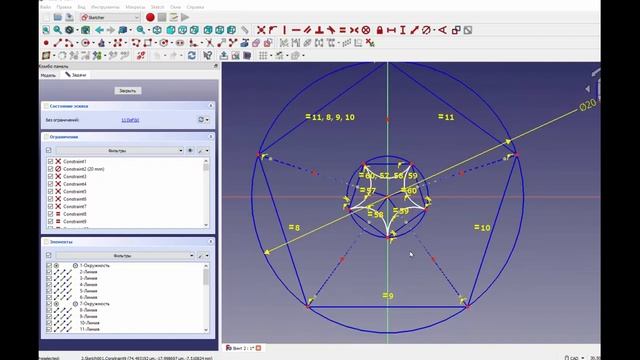The width and height of the screenshot is (640, 360).
Task: Toggle the constraints filter master checkbox
Action: [49, 151]
